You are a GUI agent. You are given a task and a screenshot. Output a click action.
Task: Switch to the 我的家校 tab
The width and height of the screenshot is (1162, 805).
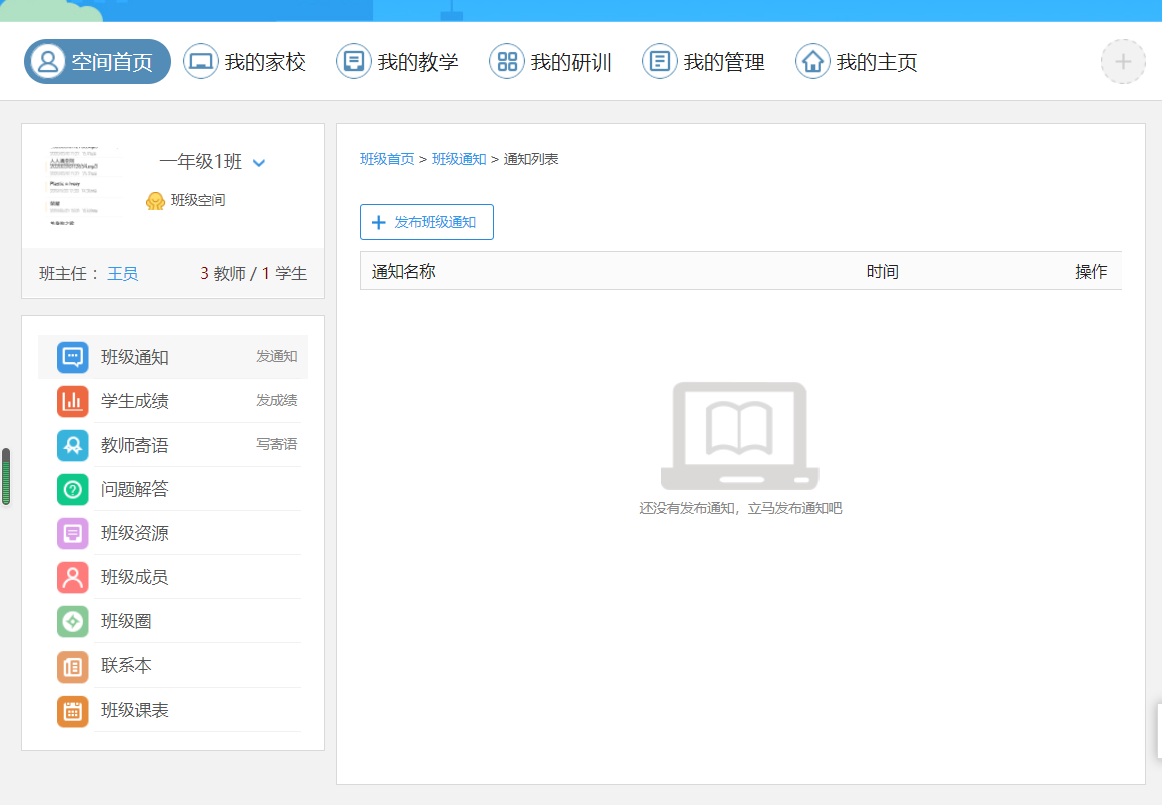pyautogui.click(x=245, y=62)
